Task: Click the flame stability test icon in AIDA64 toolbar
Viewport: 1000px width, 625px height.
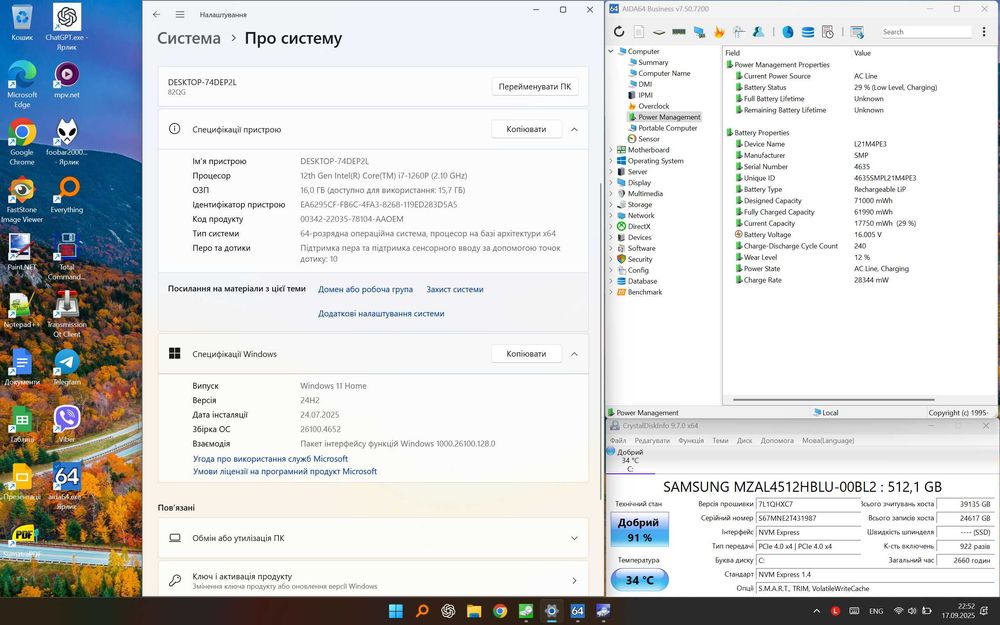Action: coord(719,32)
